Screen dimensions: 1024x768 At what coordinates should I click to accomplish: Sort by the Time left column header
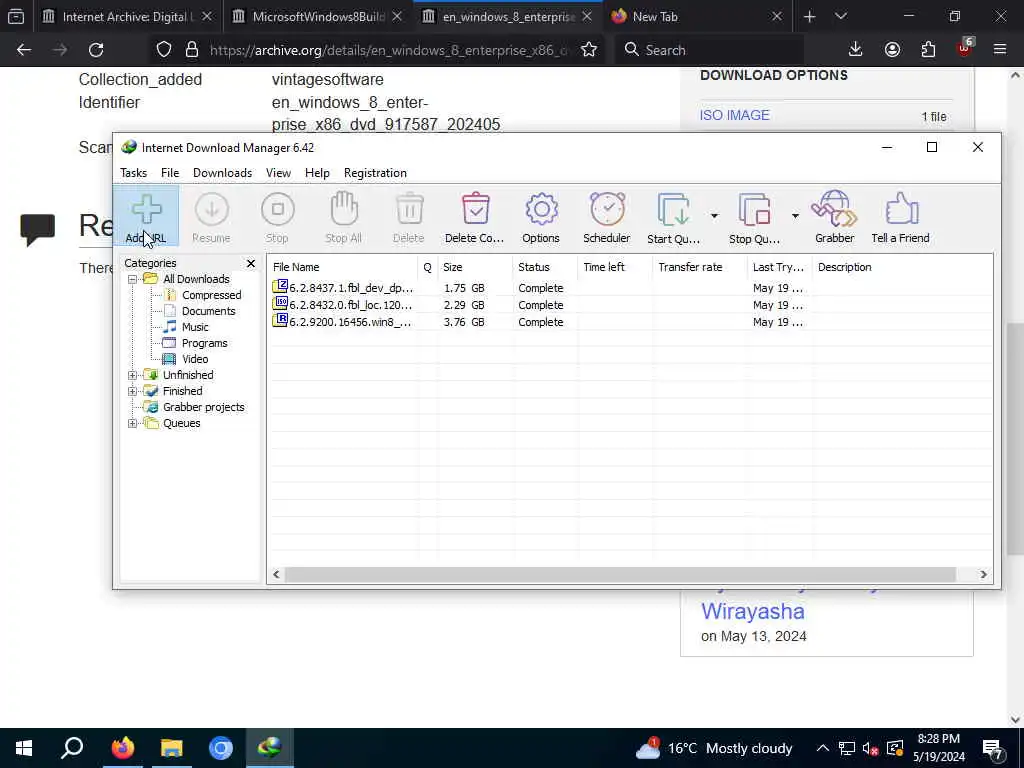[615, 267]
